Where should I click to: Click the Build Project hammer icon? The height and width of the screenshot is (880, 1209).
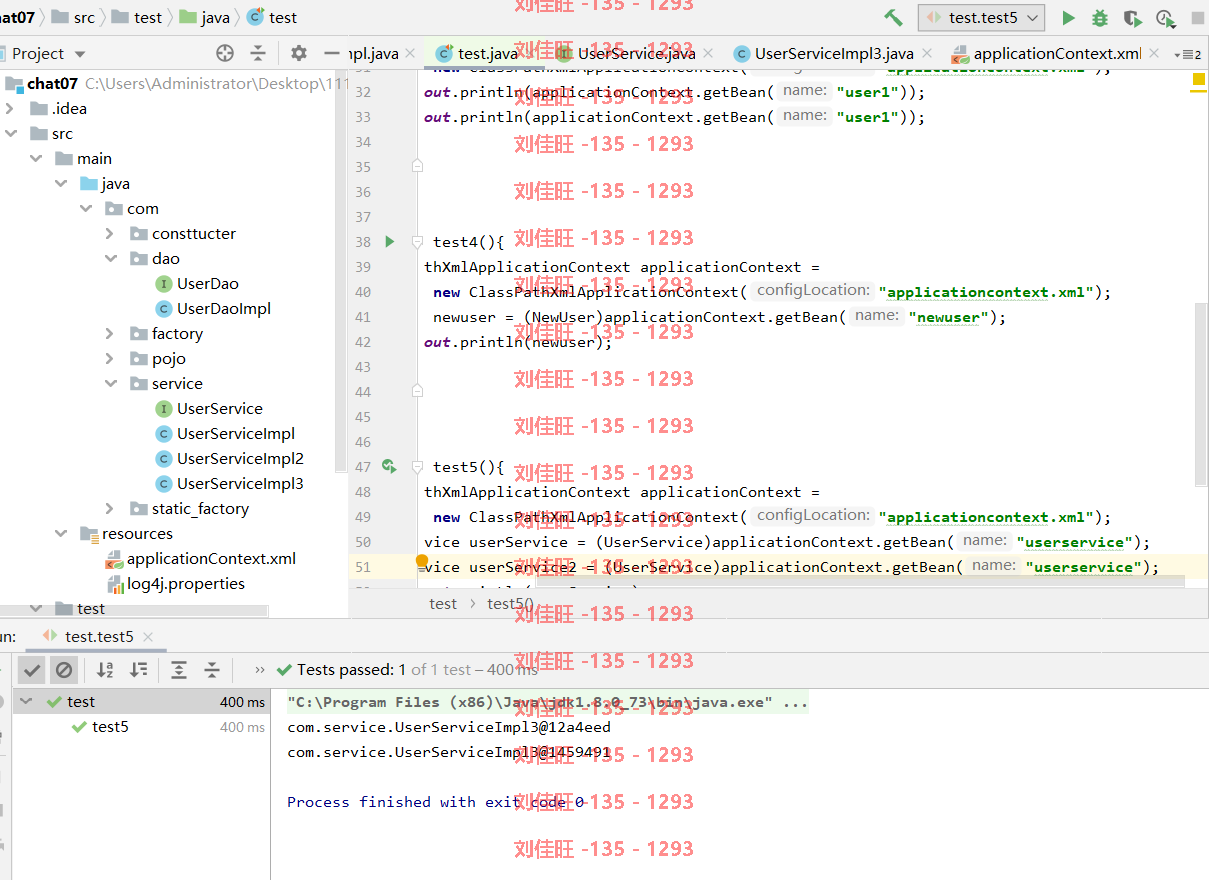pos(893,18)
